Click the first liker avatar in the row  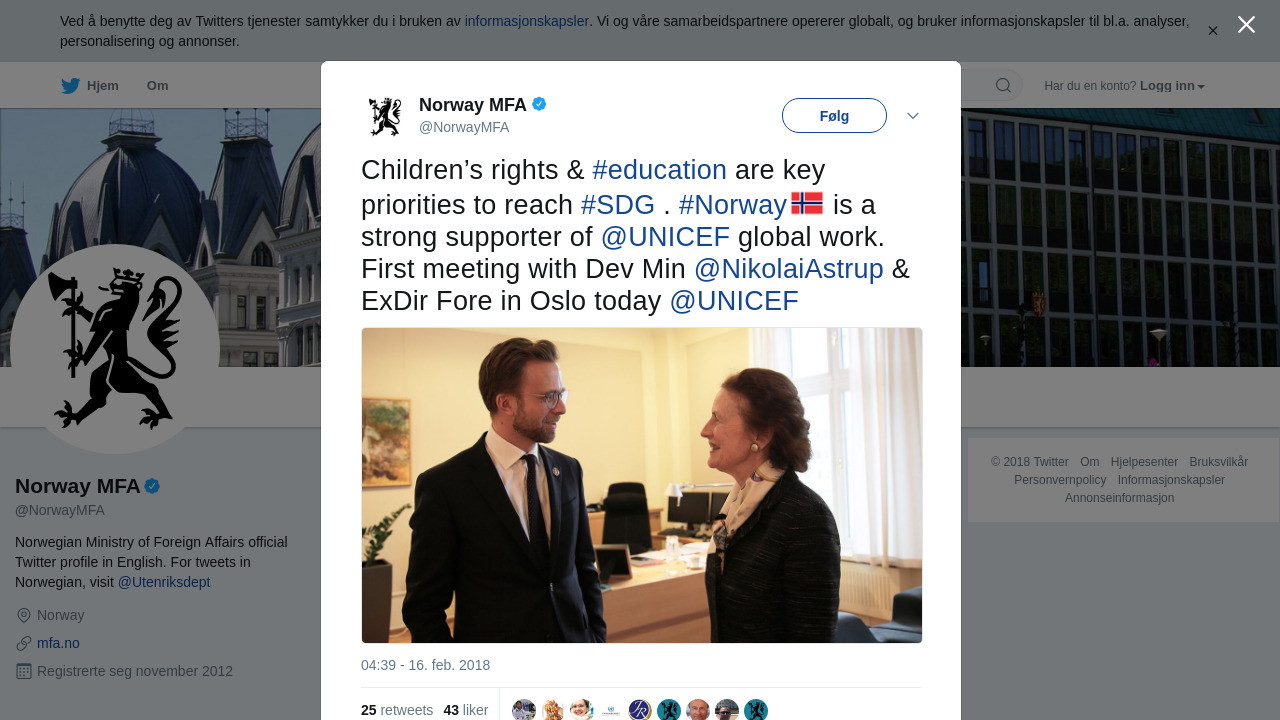point(524,710)
